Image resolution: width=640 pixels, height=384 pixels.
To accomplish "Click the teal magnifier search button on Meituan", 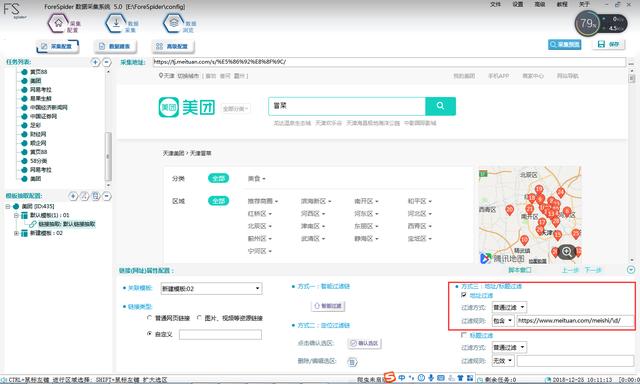I will pyautogui.click(x=440, y=106).
